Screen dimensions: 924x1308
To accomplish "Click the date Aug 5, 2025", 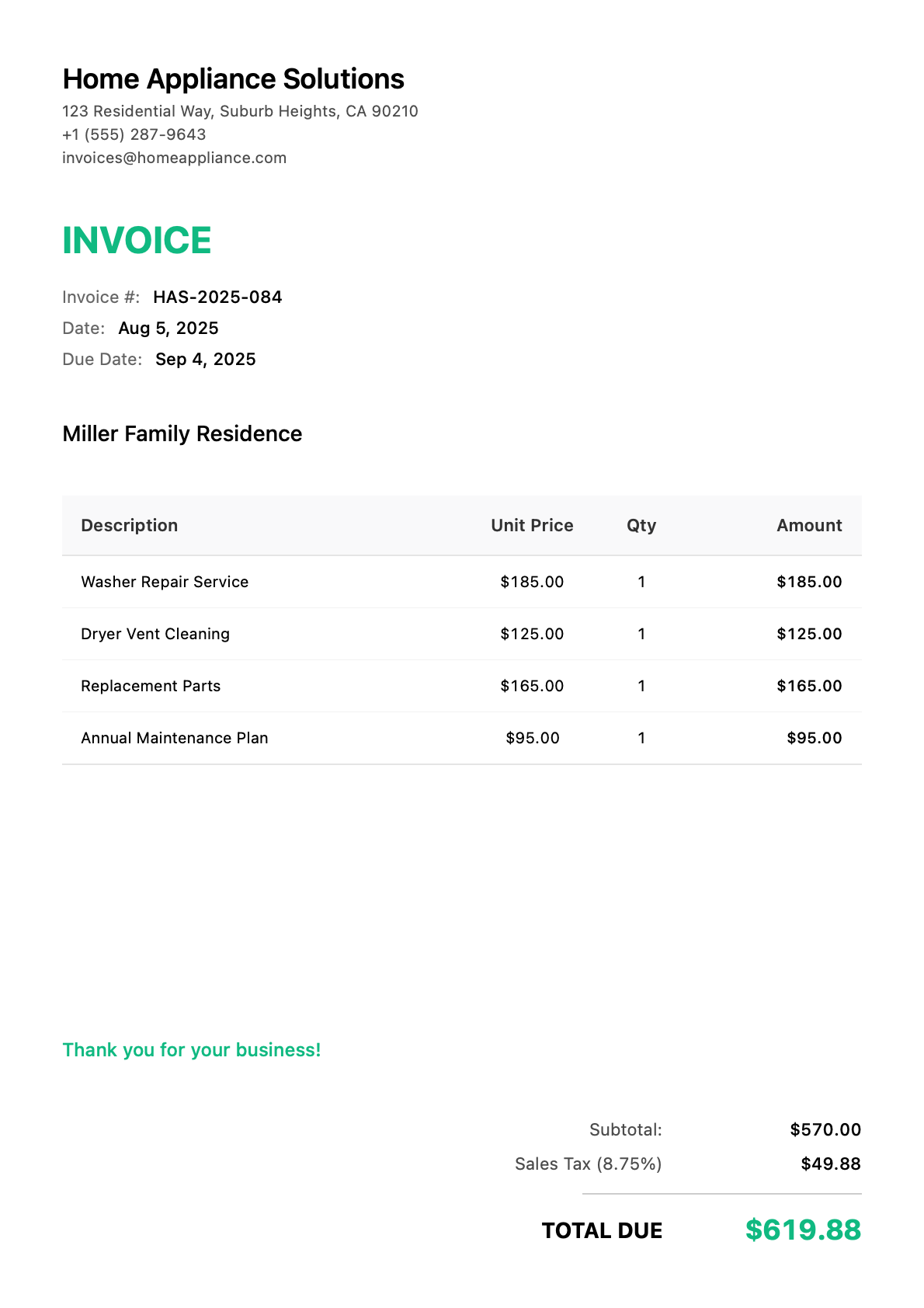I will (168, 328).
